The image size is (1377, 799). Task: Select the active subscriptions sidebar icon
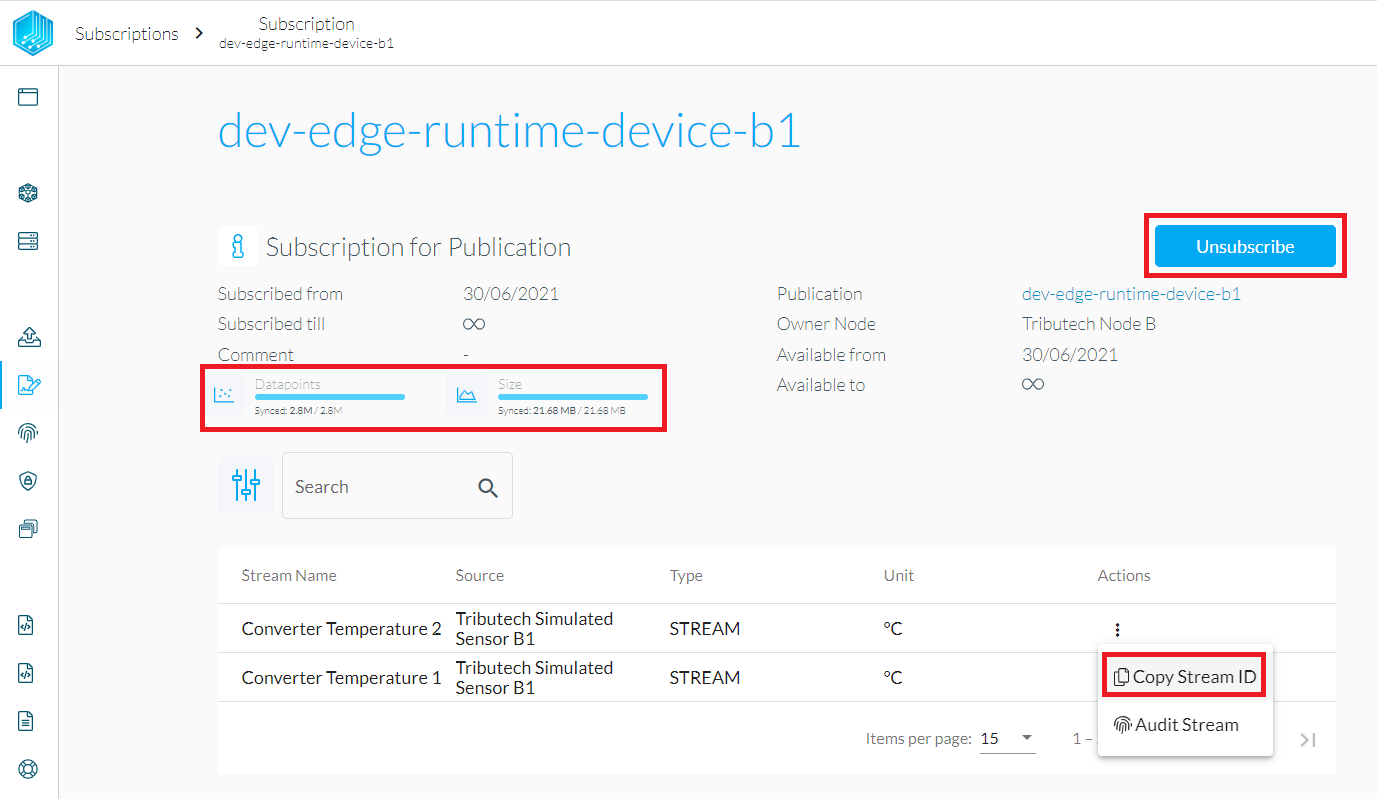coord(28,385)
